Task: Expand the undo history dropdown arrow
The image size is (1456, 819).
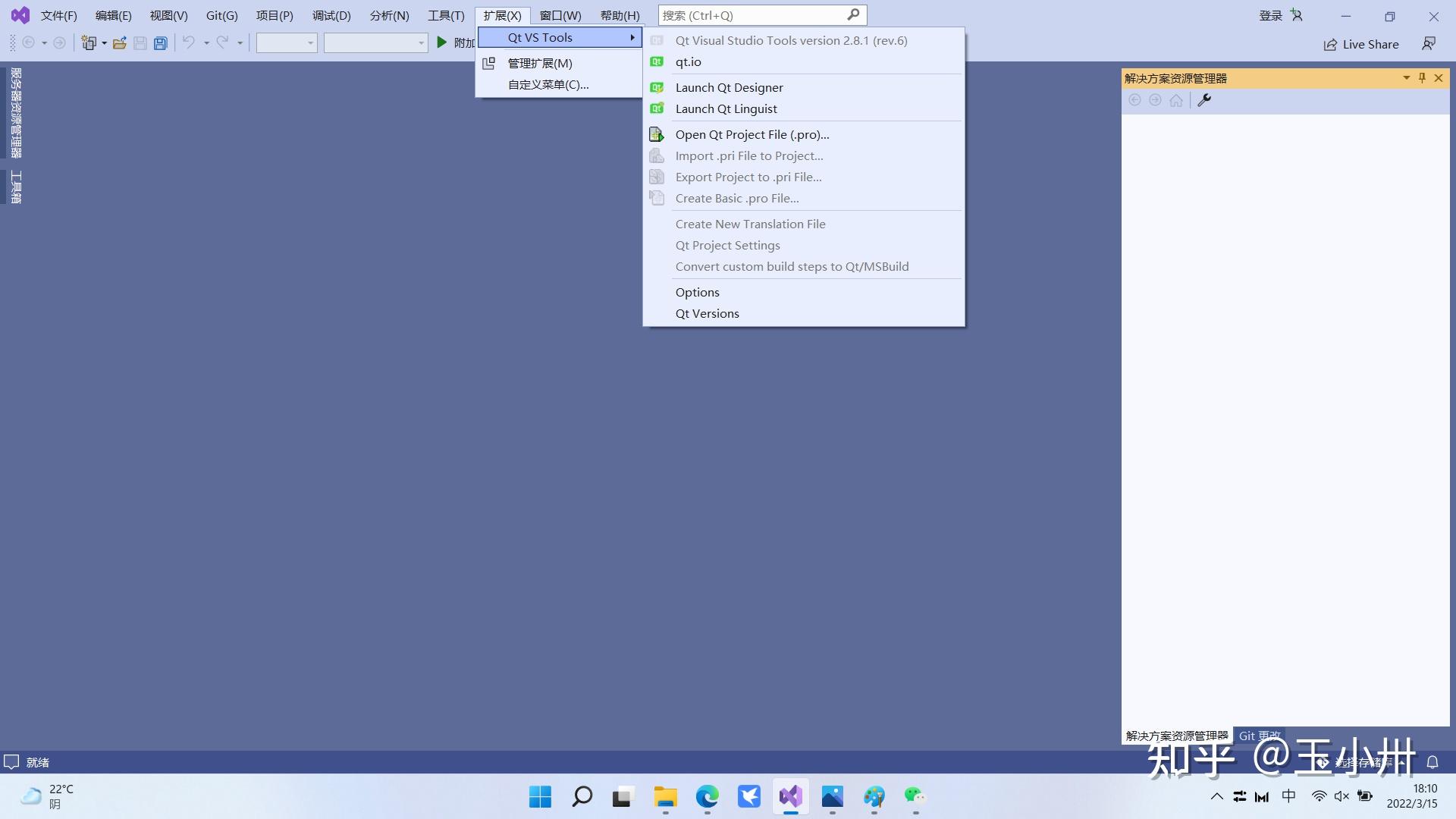Action: (x=206, y=43)
